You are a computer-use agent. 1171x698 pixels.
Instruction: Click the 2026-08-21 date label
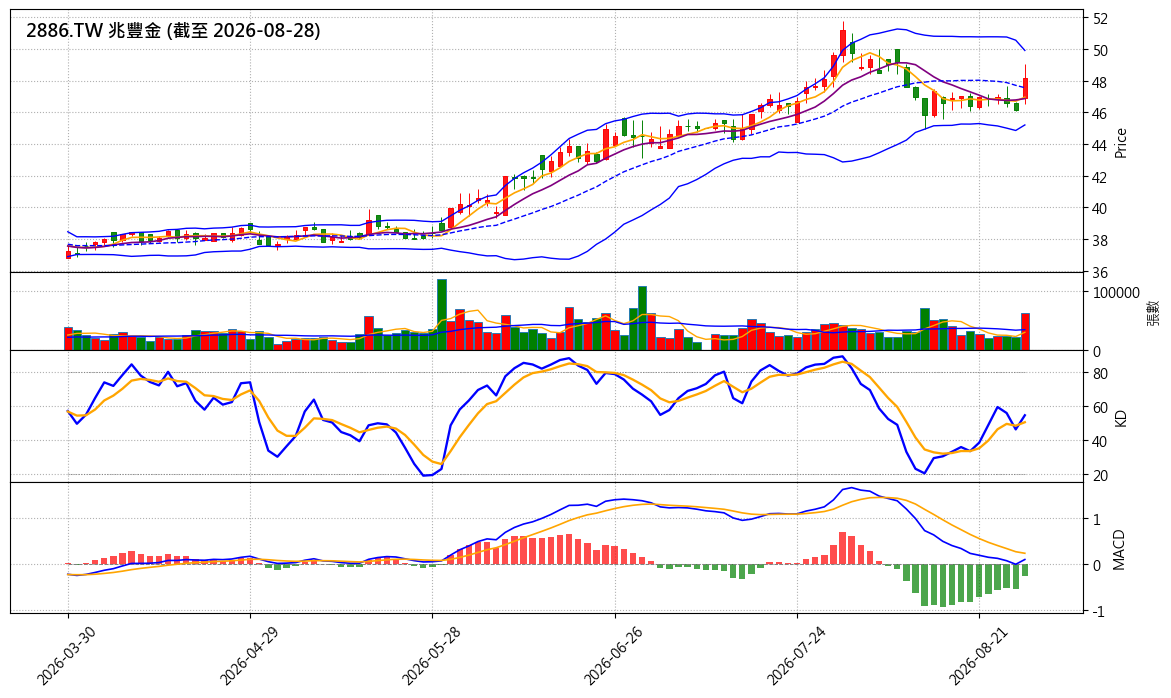[x=976, y=655]
